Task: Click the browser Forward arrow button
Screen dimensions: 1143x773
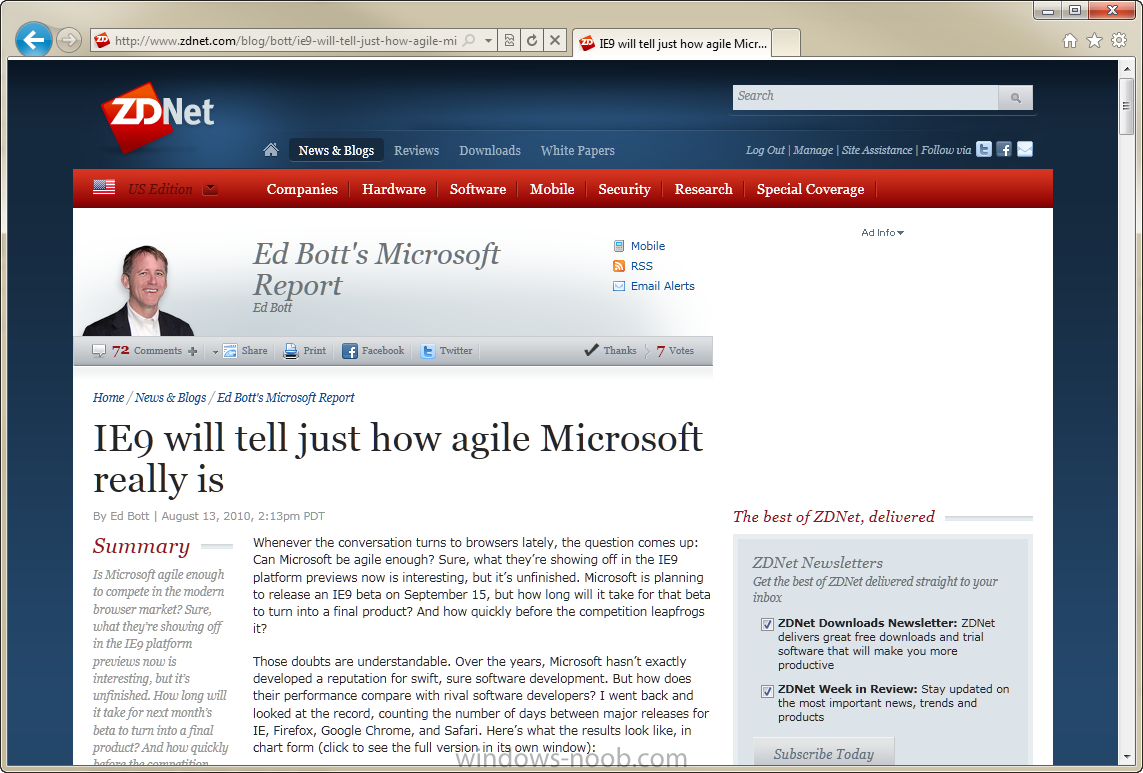Action: coord(69,40)
